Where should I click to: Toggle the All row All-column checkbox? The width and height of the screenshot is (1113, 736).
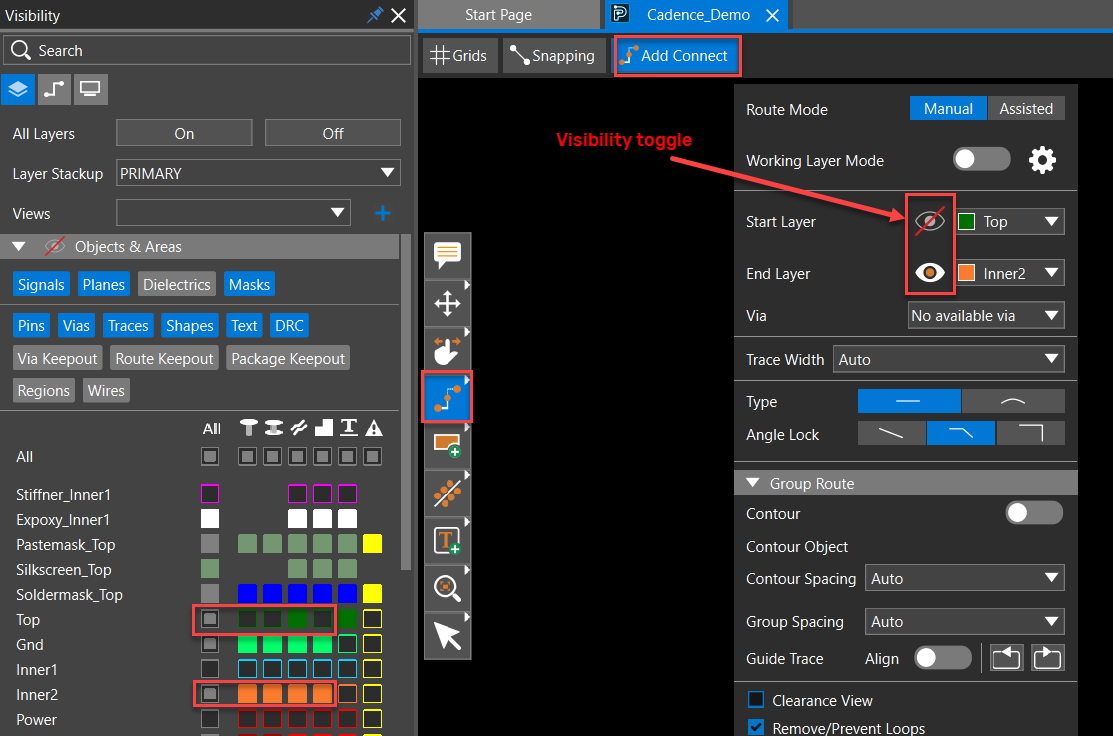coord(210,456)
